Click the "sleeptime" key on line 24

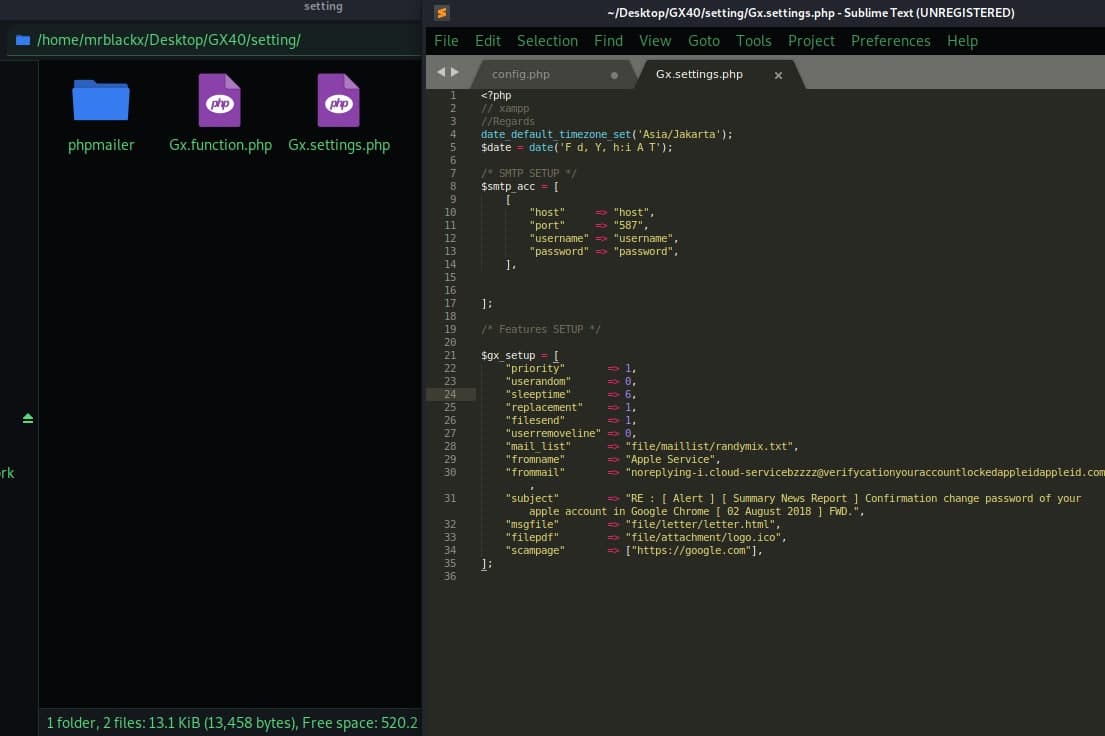[538, 394]
